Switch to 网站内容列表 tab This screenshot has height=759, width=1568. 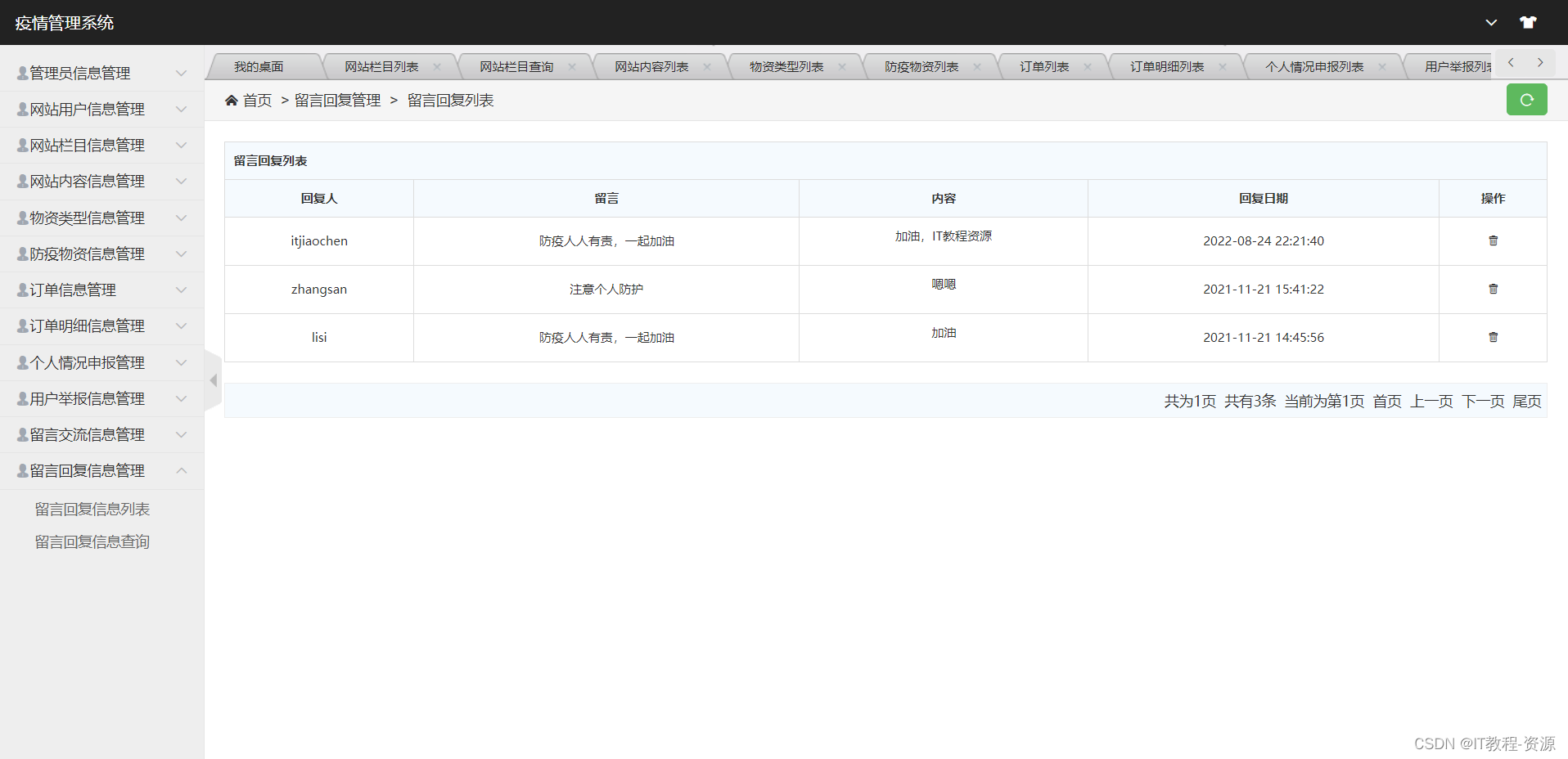[651, 67]
